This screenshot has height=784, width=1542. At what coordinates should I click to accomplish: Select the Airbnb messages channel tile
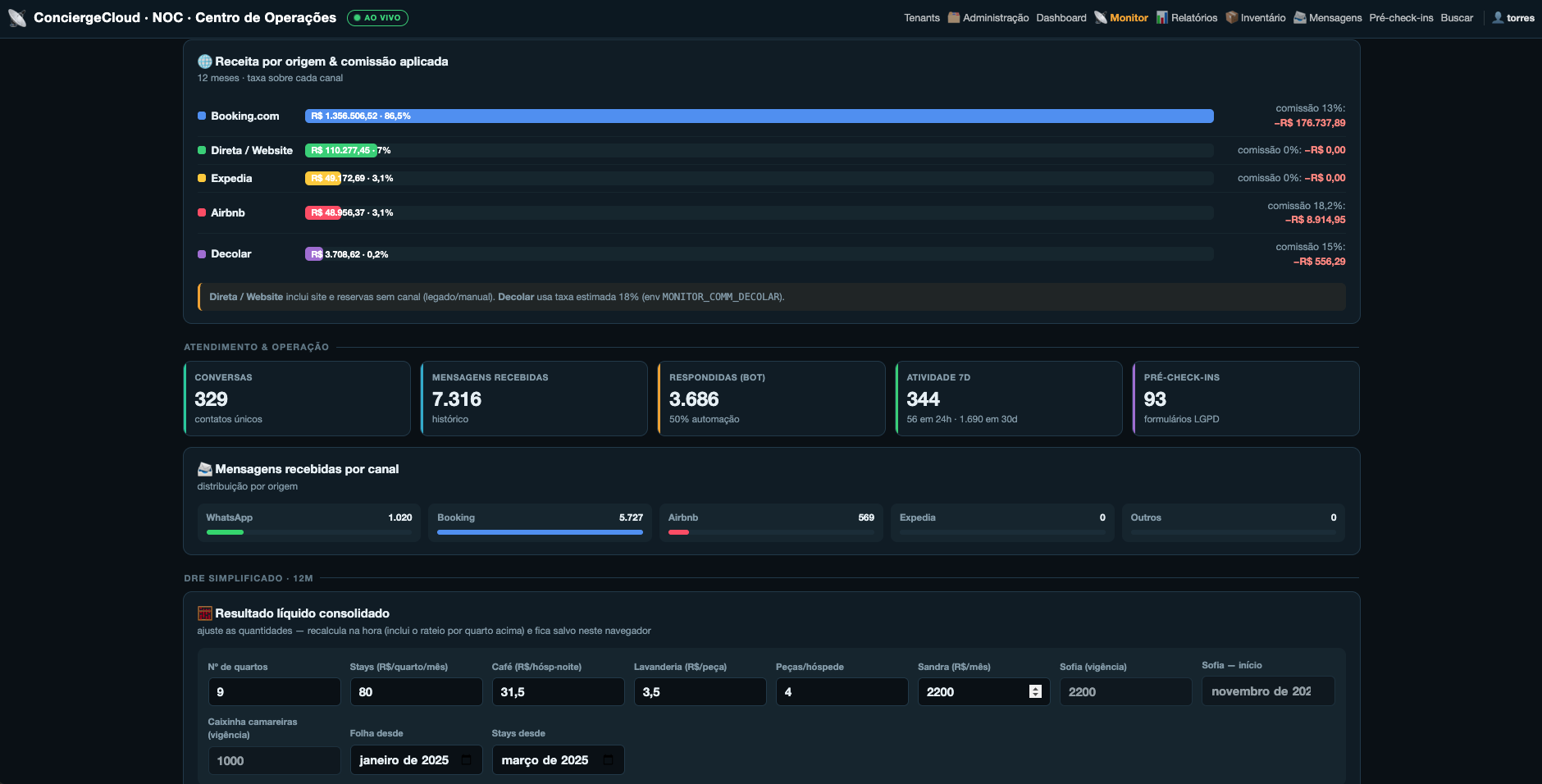771,522
